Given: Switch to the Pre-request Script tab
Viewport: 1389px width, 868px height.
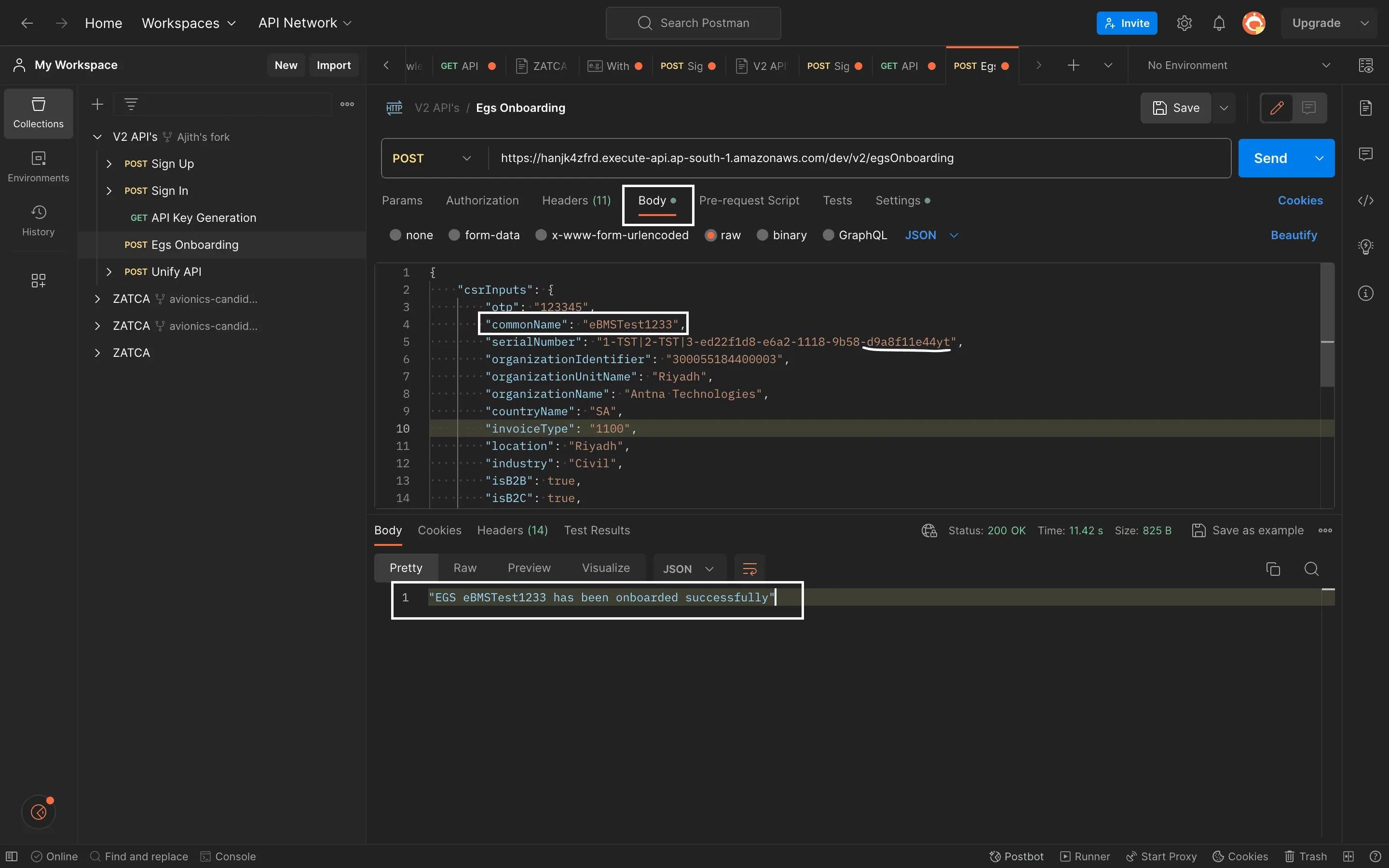Looking at the screenshot, I should [x=749, y=200].
